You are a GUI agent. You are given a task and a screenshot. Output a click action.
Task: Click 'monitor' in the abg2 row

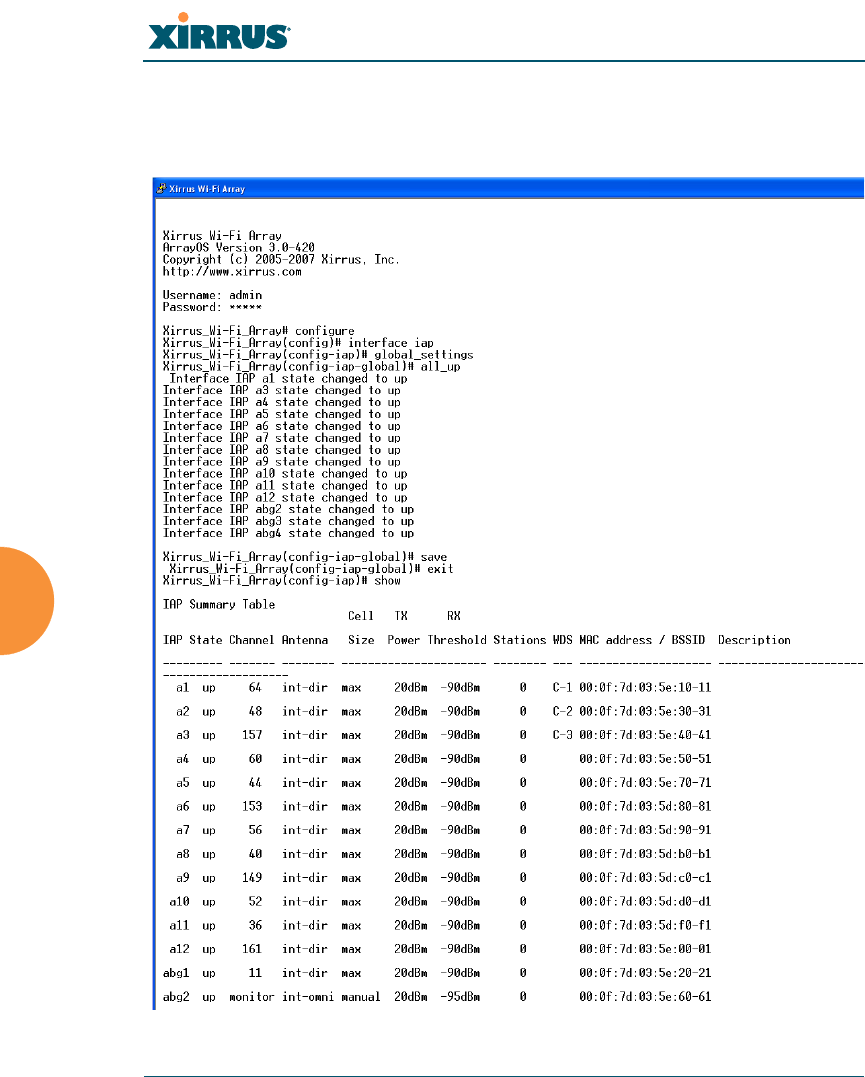pos(251,997)
